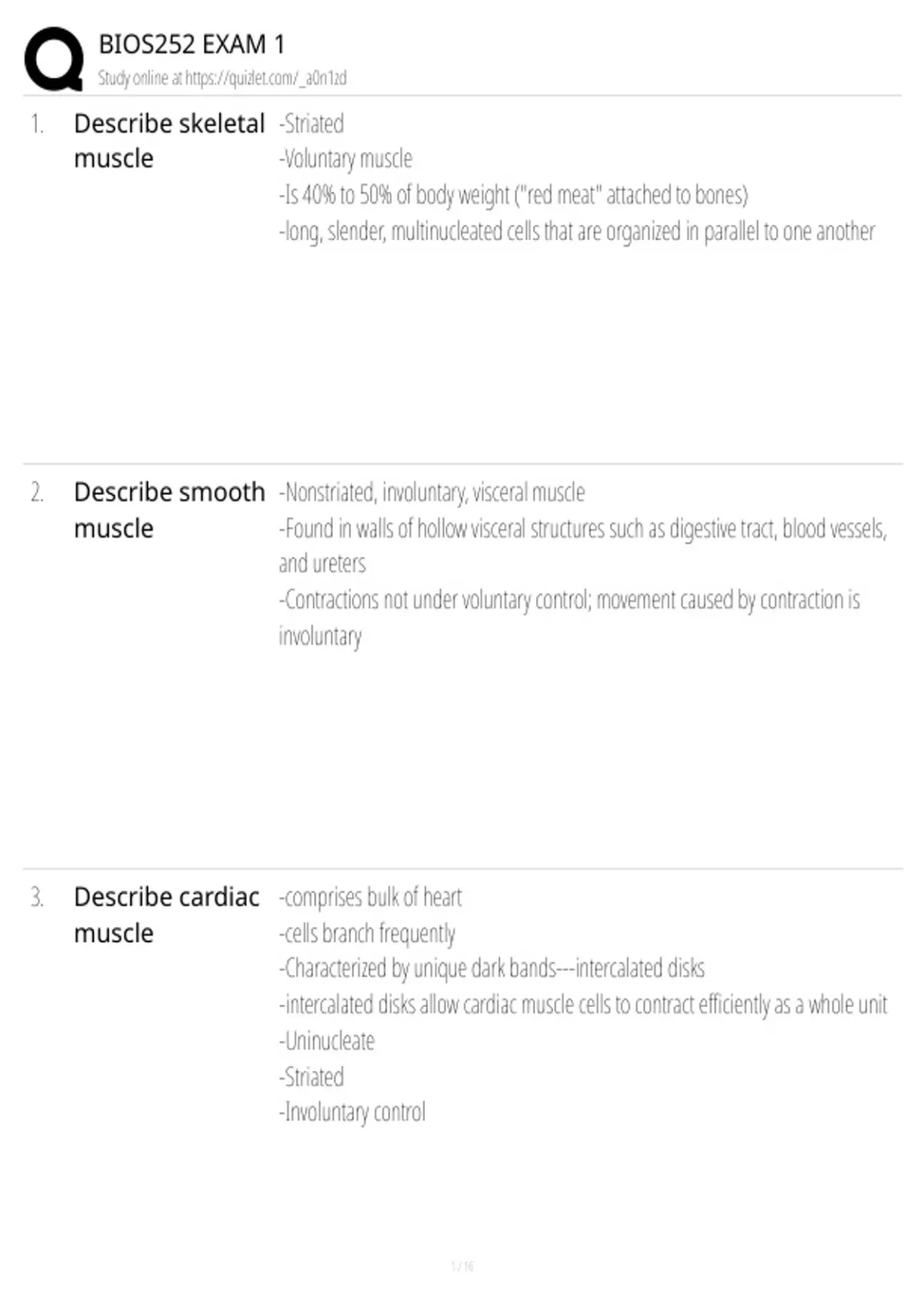This screenshot has width=924, height=1309.
Task: Click the Quizlet Q logo icon
Action: [54, 59]
